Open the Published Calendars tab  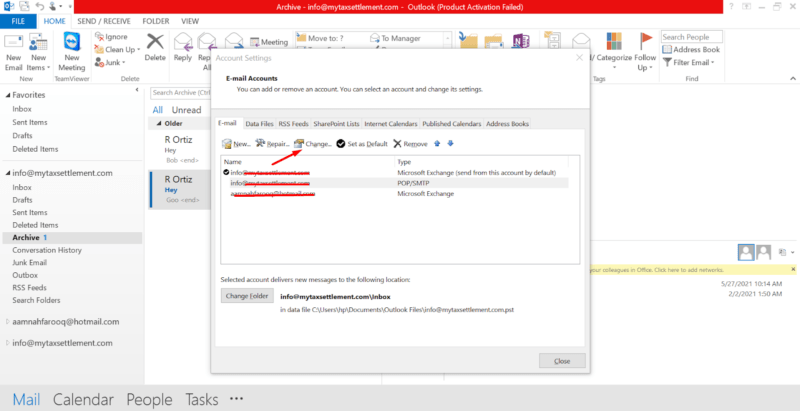(452, 124)
